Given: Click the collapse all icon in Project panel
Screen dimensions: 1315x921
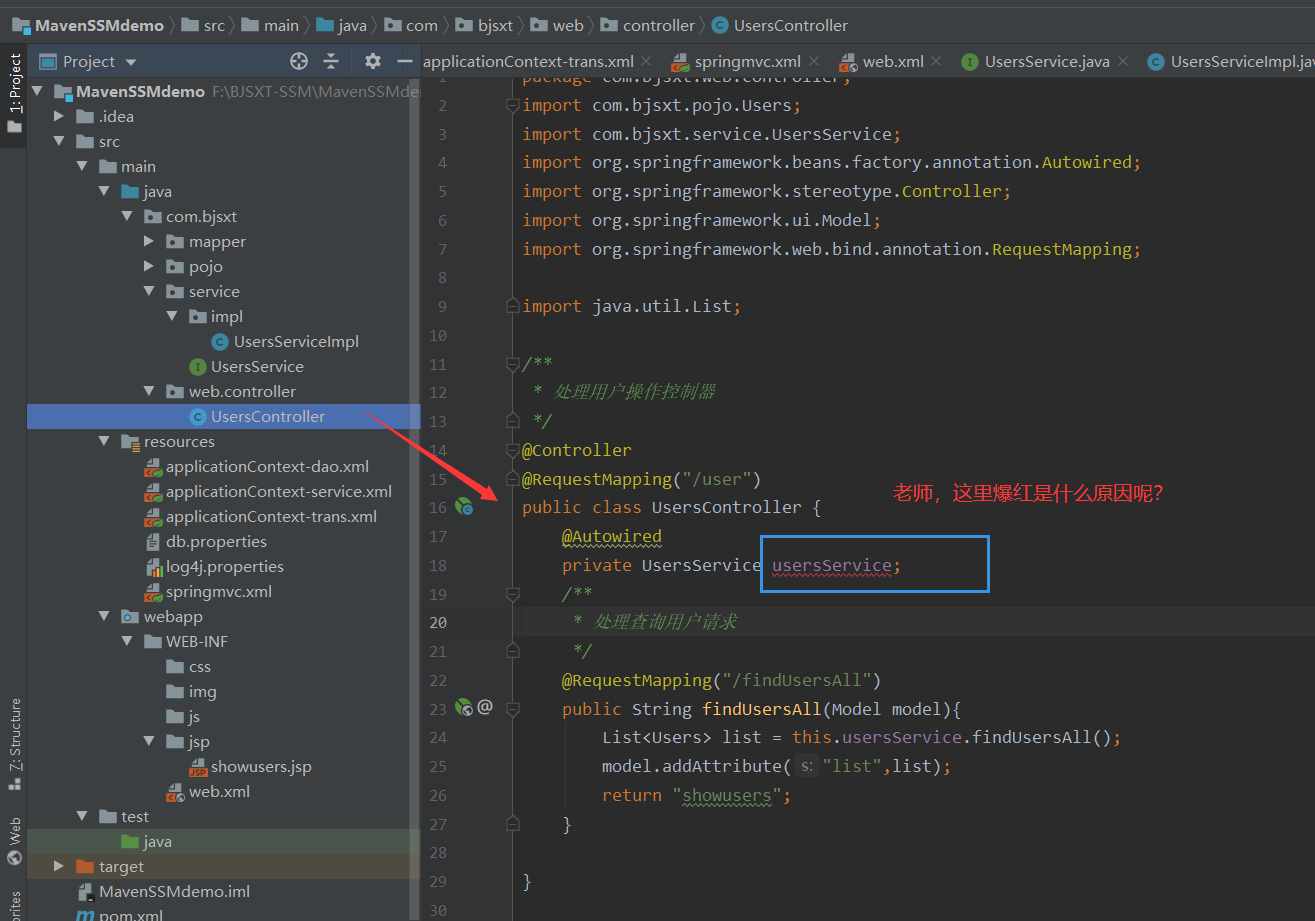Looking at the screenshot, I should click(332, 61).
